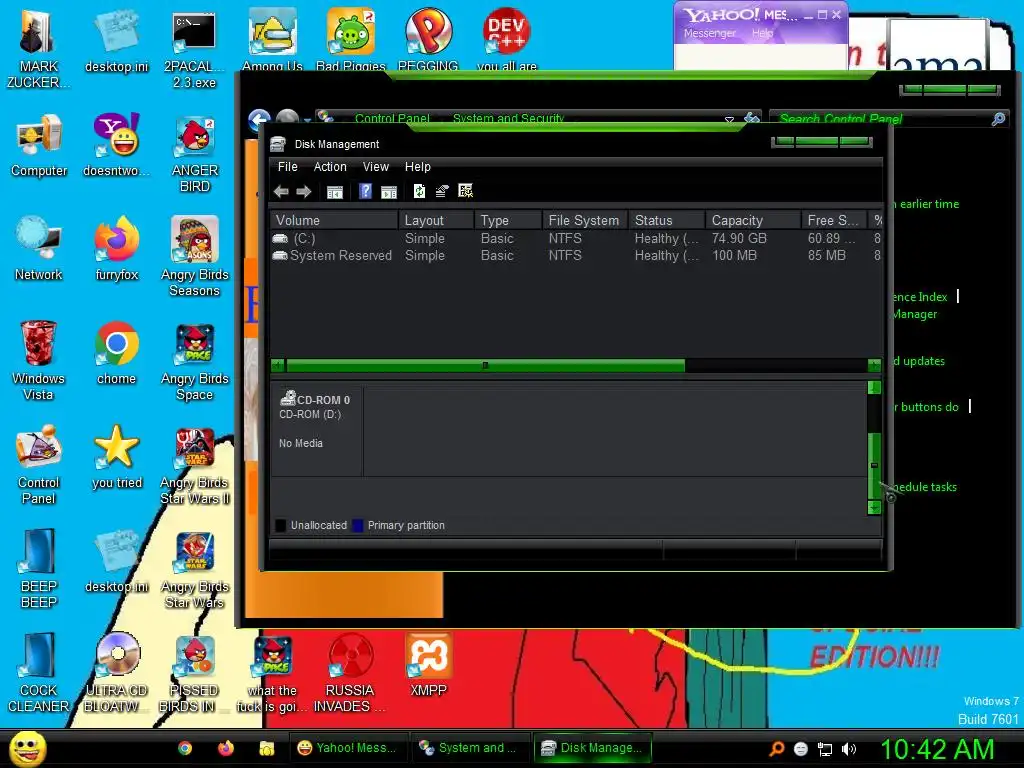
Task: Click the 85 MB free space cell
Action: pos(827,255)
